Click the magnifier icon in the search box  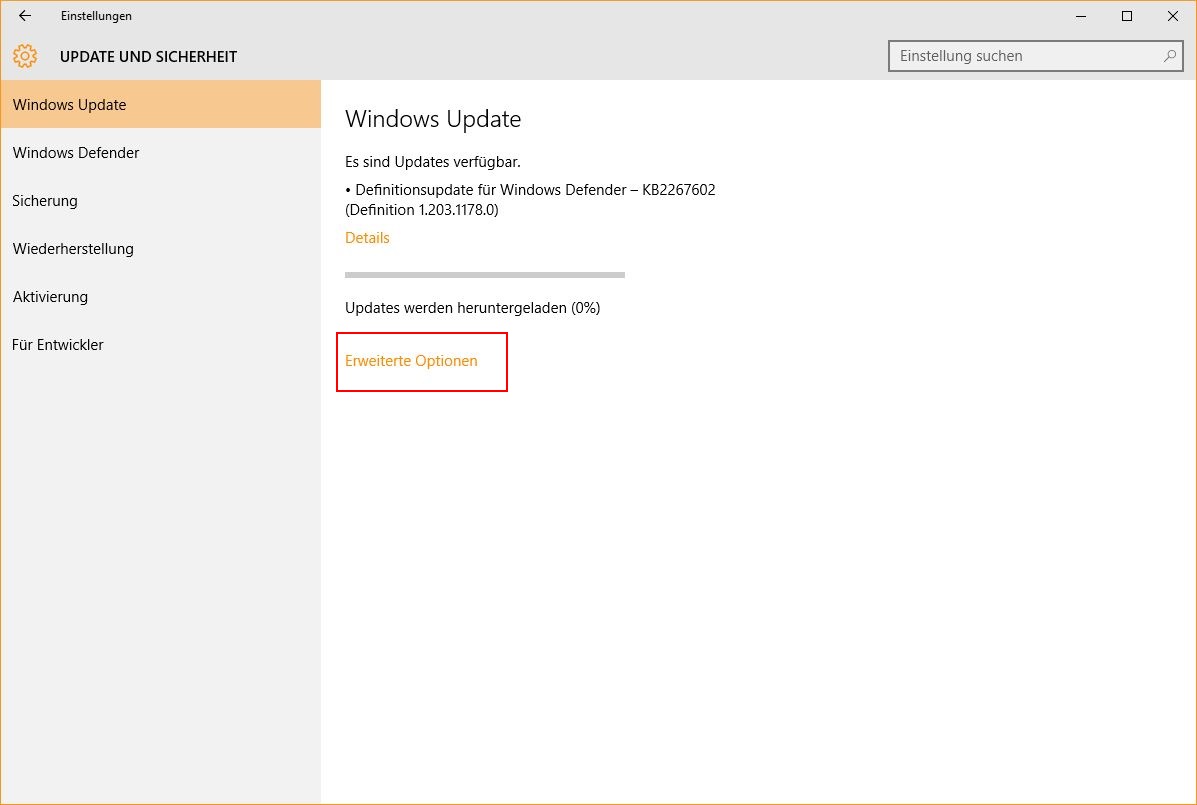(x=1170, y=56)
